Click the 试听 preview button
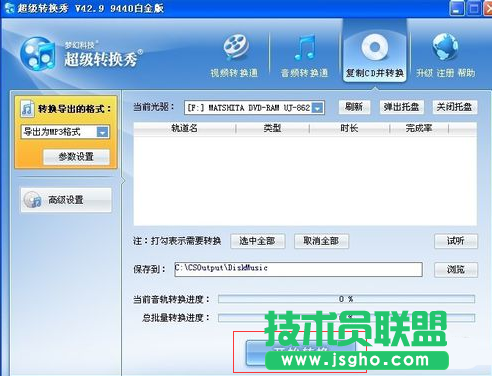The height and width of the screenshot is (376, 492). click(x=456, y=241)
